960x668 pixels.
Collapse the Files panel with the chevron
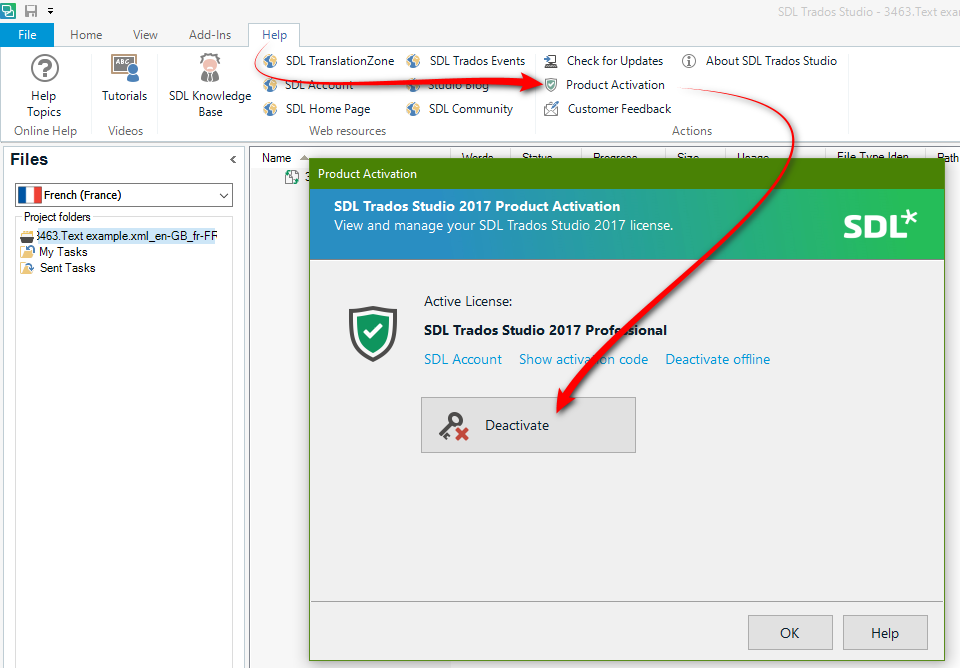click(x=233, y=159)
